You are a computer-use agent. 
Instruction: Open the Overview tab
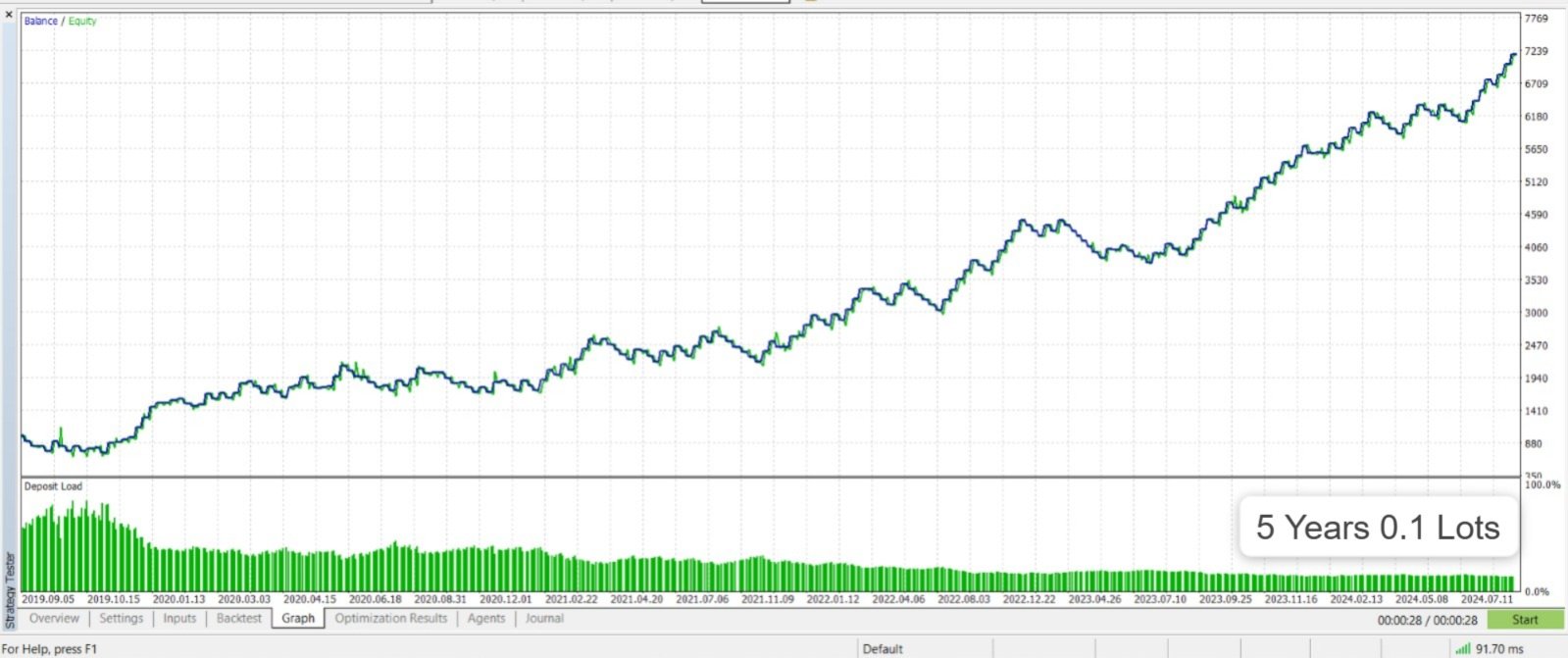click(54, 618)
